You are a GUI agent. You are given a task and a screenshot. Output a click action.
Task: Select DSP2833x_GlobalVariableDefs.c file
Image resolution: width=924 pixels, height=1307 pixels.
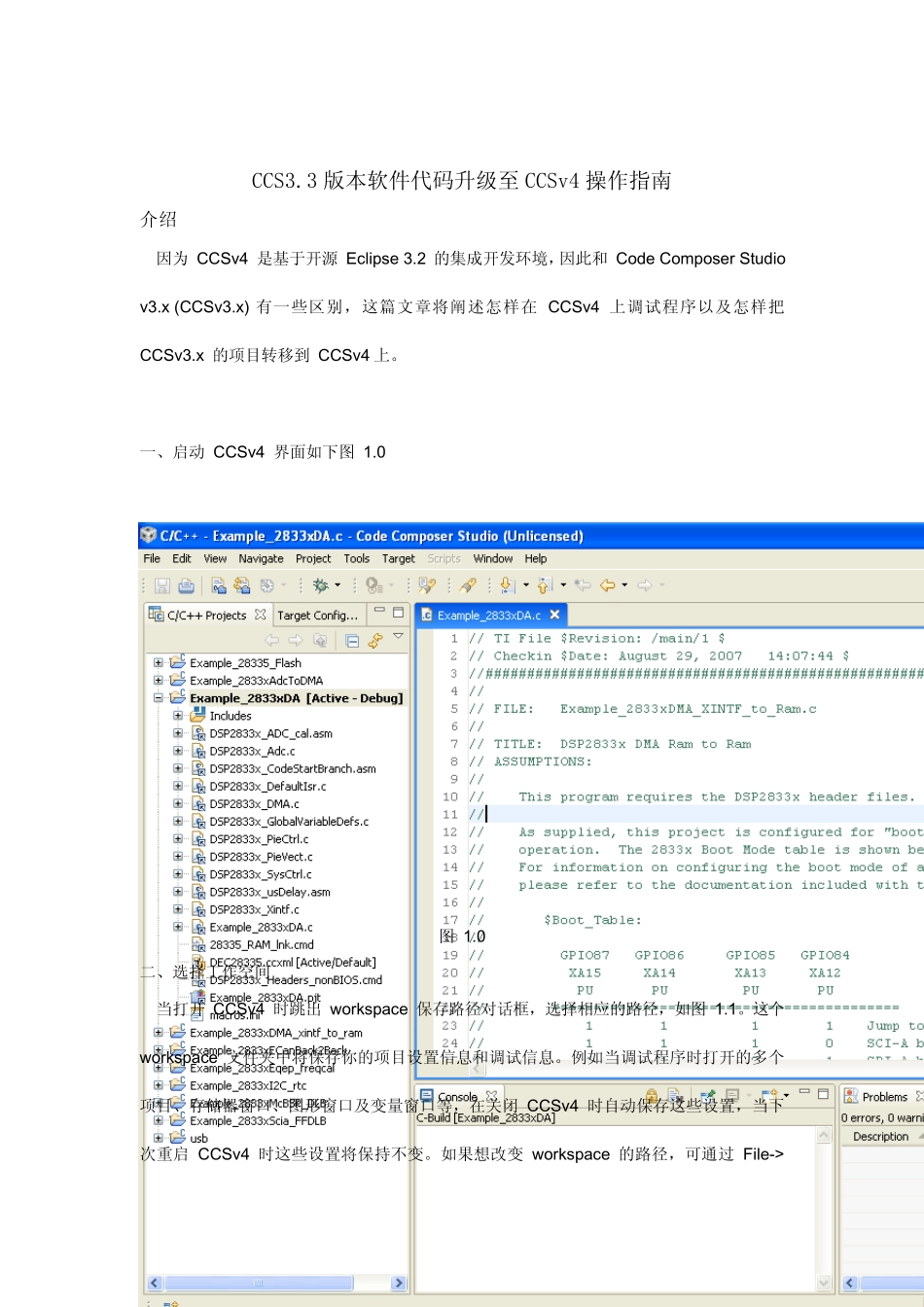click(x=289, y=822)
